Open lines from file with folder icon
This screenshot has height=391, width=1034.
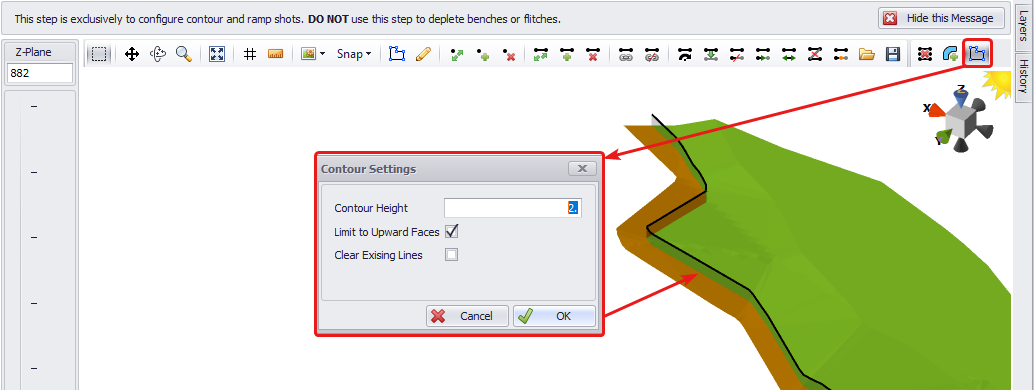tap(867, 54)
